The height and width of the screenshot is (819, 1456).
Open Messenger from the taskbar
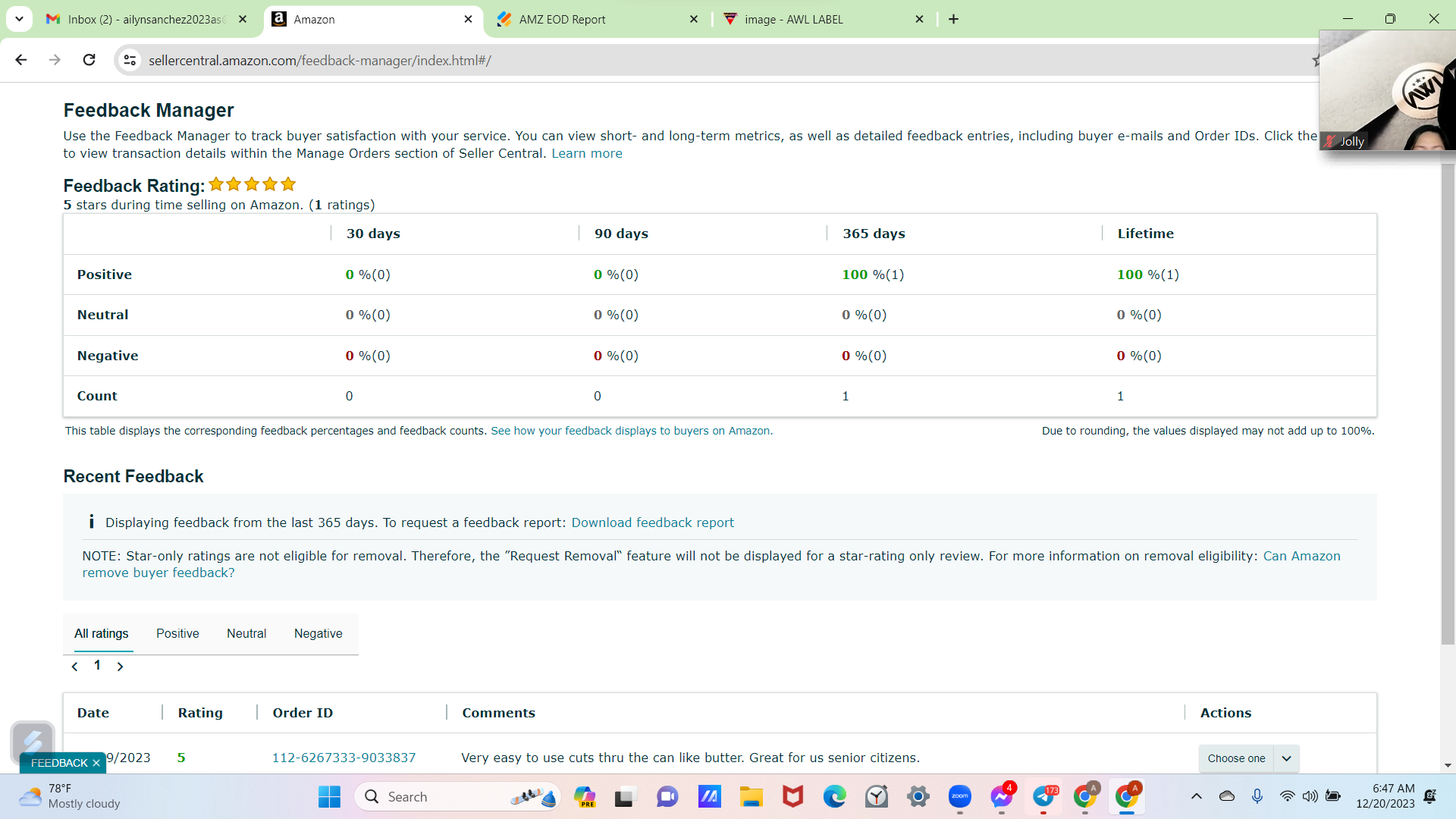click(1001, 797)
